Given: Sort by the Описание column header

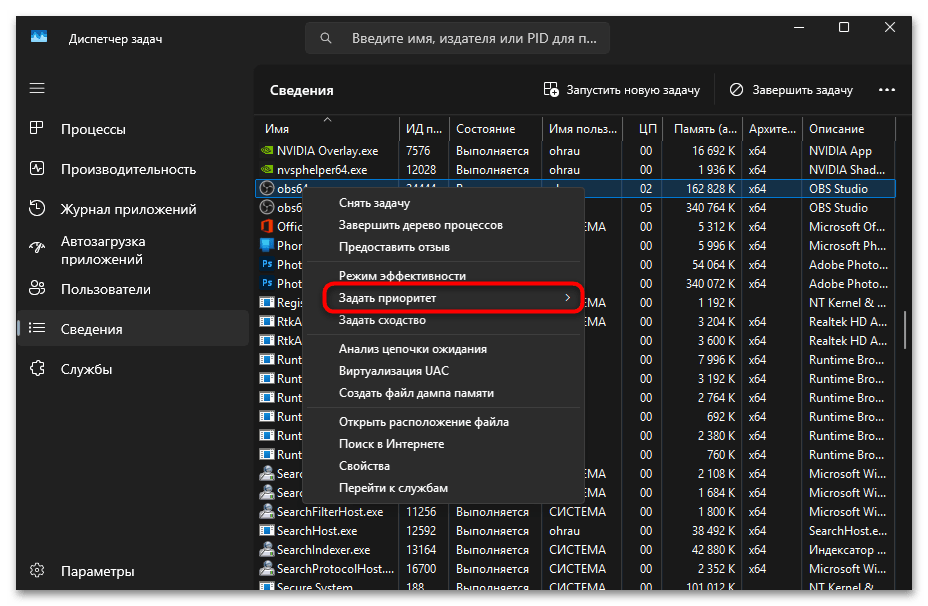Looking at the screenshot, I should click(x=849, y=128).
